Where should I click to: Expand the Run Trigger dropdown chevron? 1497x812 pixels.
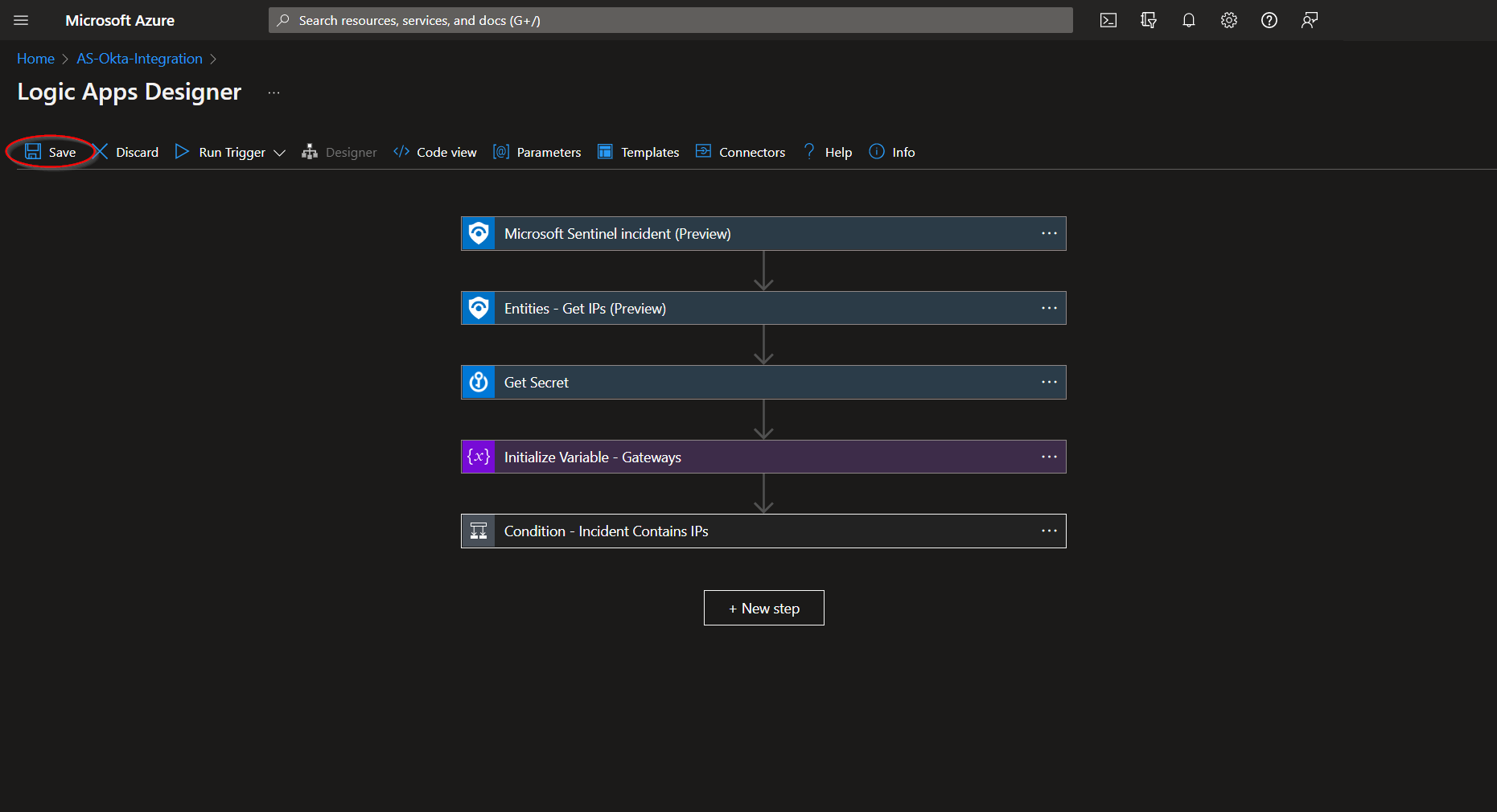pos(279,153)
